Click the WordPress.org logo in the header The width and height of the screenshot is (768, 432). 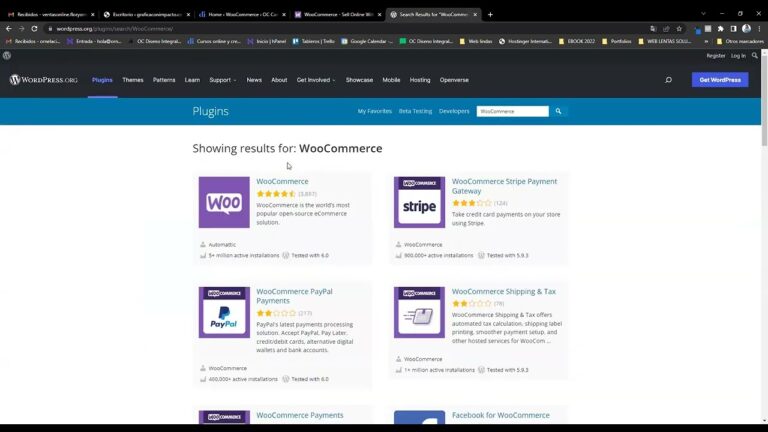[x=44, y=80]
